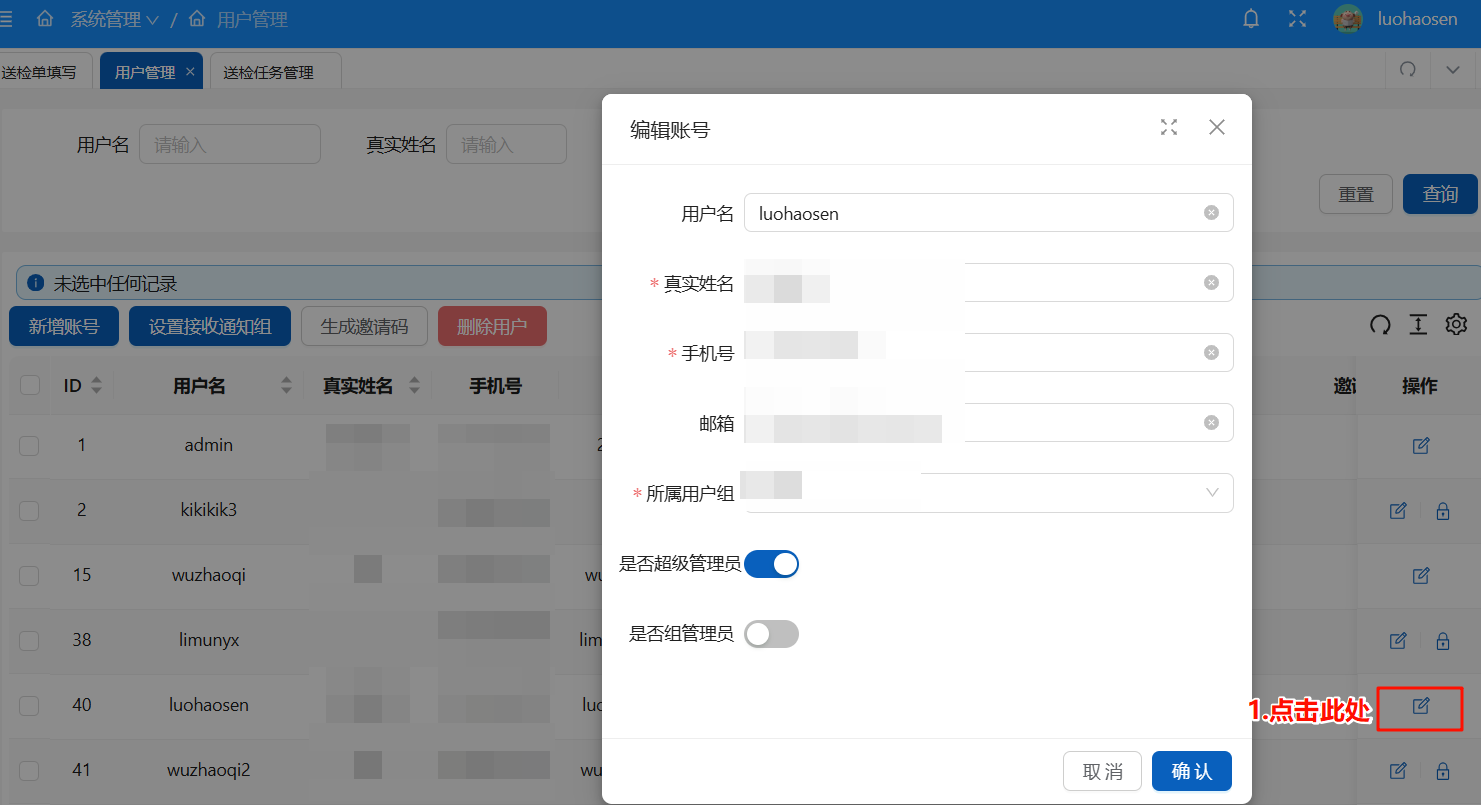
Task: Click the cancel button in dialog
Action: [1102, 771]
